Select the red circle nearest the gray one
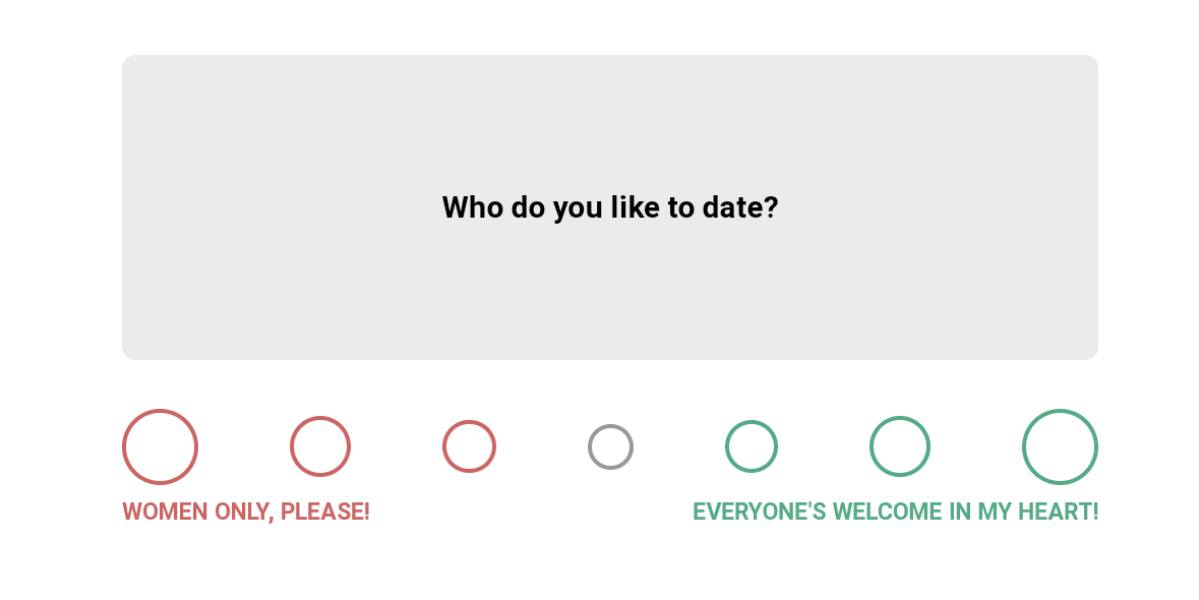The width and height of the screenshot is (1199, 600). coord(469,446)
